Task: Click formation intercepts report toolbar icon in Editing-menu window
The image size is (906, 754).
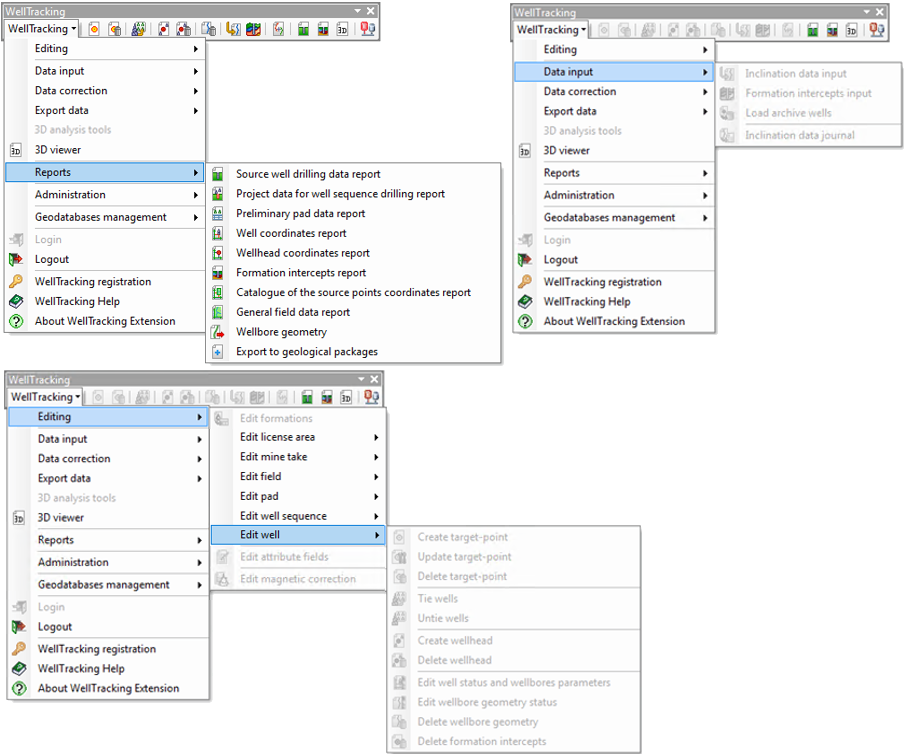Action: pos(327,397)
